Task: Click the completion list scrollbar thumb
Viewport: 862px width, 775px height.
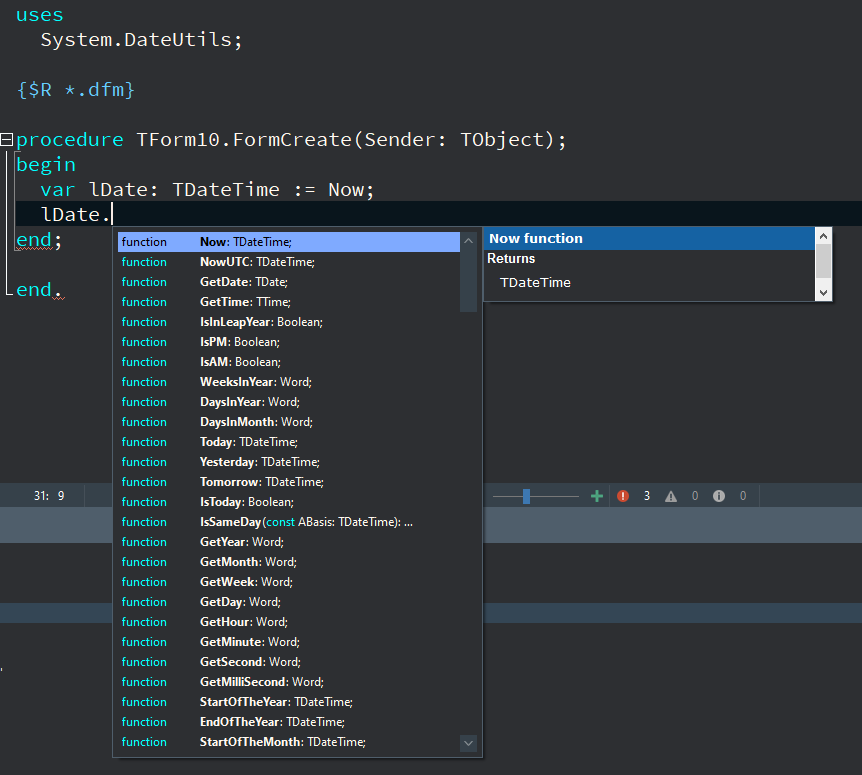Action: 468,280
